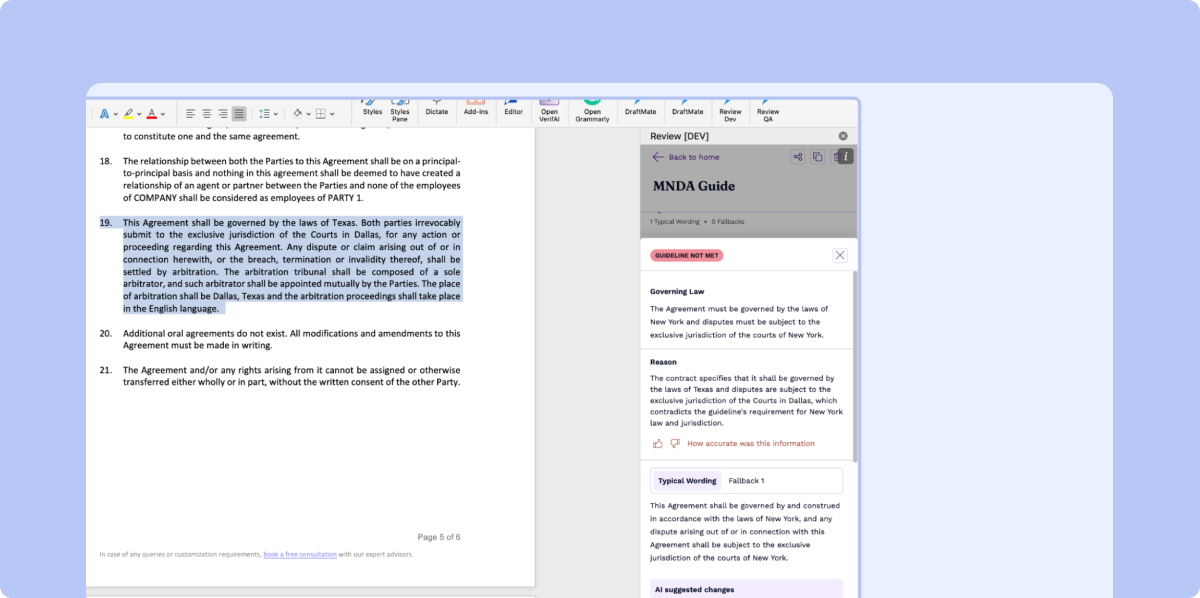
Task: Click the MNDA Guide heading
Action: [x=694, y=186]
